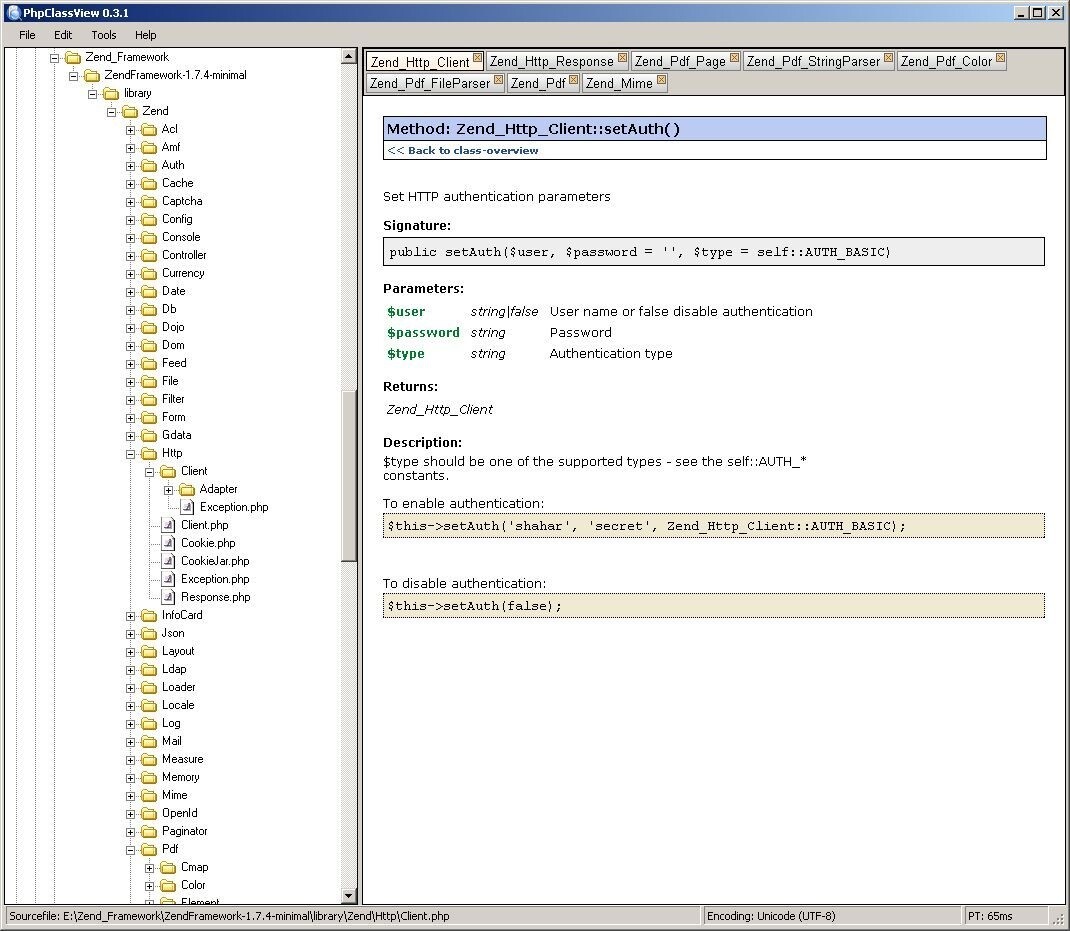This screenshot has height=931, width=1070.
Task: Select the Loader tree item
Action: (x=178, y=687)
